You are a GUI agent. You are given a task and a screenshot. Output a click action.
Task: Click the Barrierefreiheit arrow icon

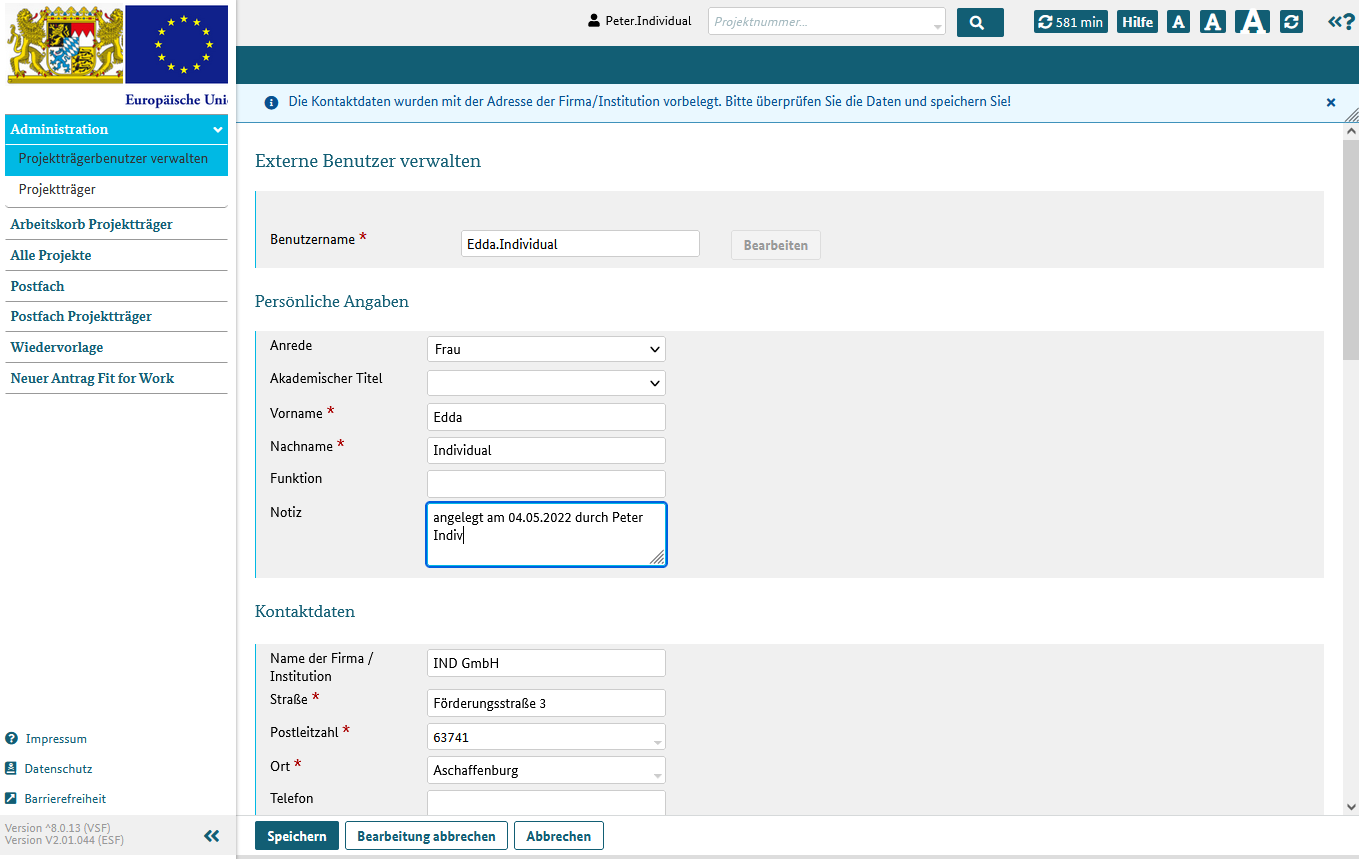11,799
